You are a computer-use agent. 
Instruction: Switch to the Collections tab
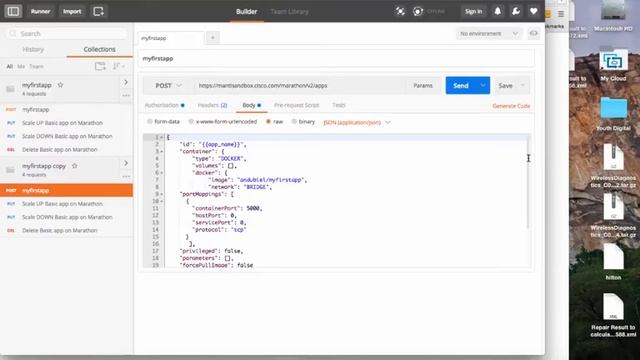click(99, 49)
